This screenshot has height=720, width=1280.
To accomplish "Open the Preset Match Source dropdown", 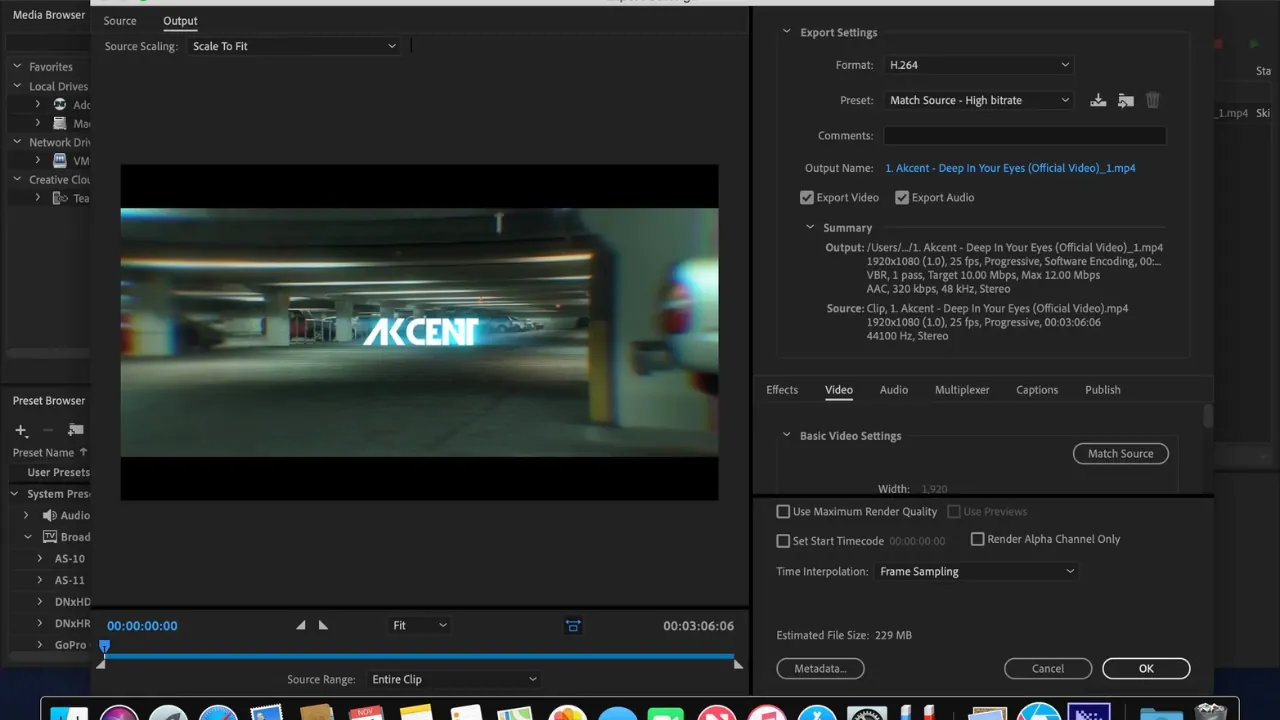I will pyautogui.click(x=979, y=100).
